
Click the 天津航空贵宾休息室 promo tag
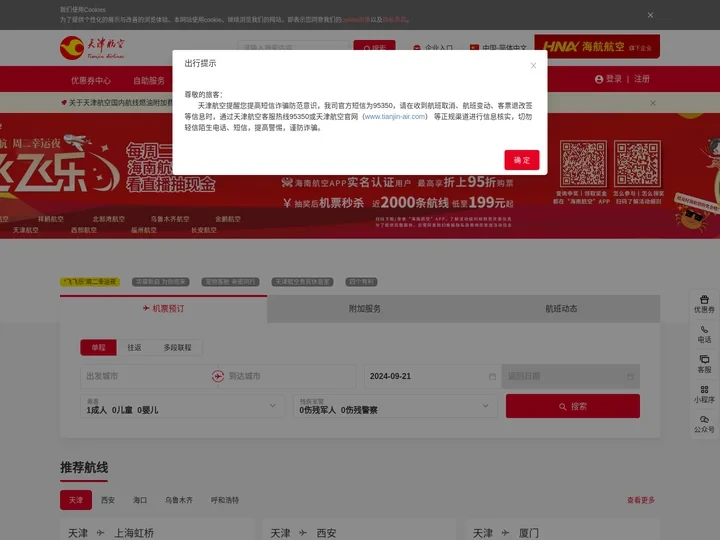(x=302, y=281)
